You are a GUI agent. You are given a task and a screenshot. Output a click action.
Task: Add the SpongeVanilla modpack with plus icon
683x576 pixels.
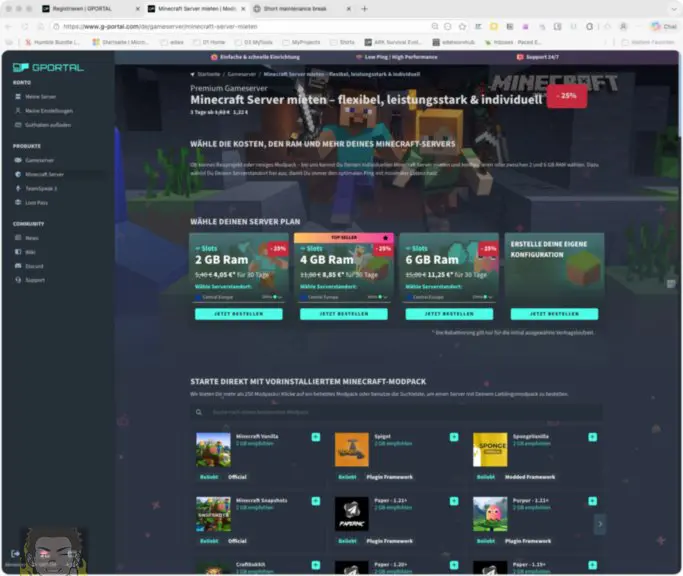(x=592, y=437)
